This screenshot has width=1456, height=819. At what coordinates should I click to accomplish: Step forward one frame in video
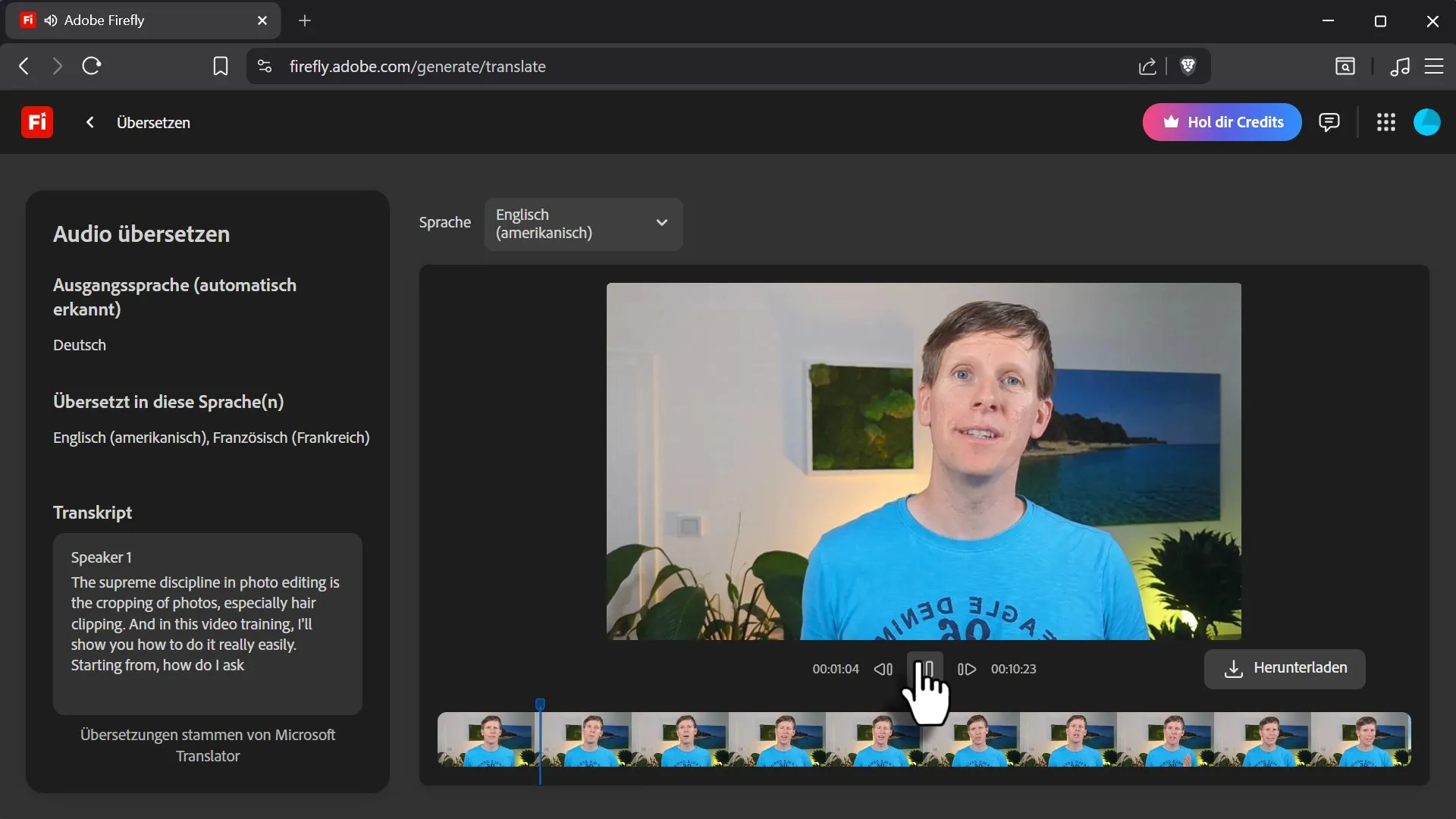coord(966,669)
